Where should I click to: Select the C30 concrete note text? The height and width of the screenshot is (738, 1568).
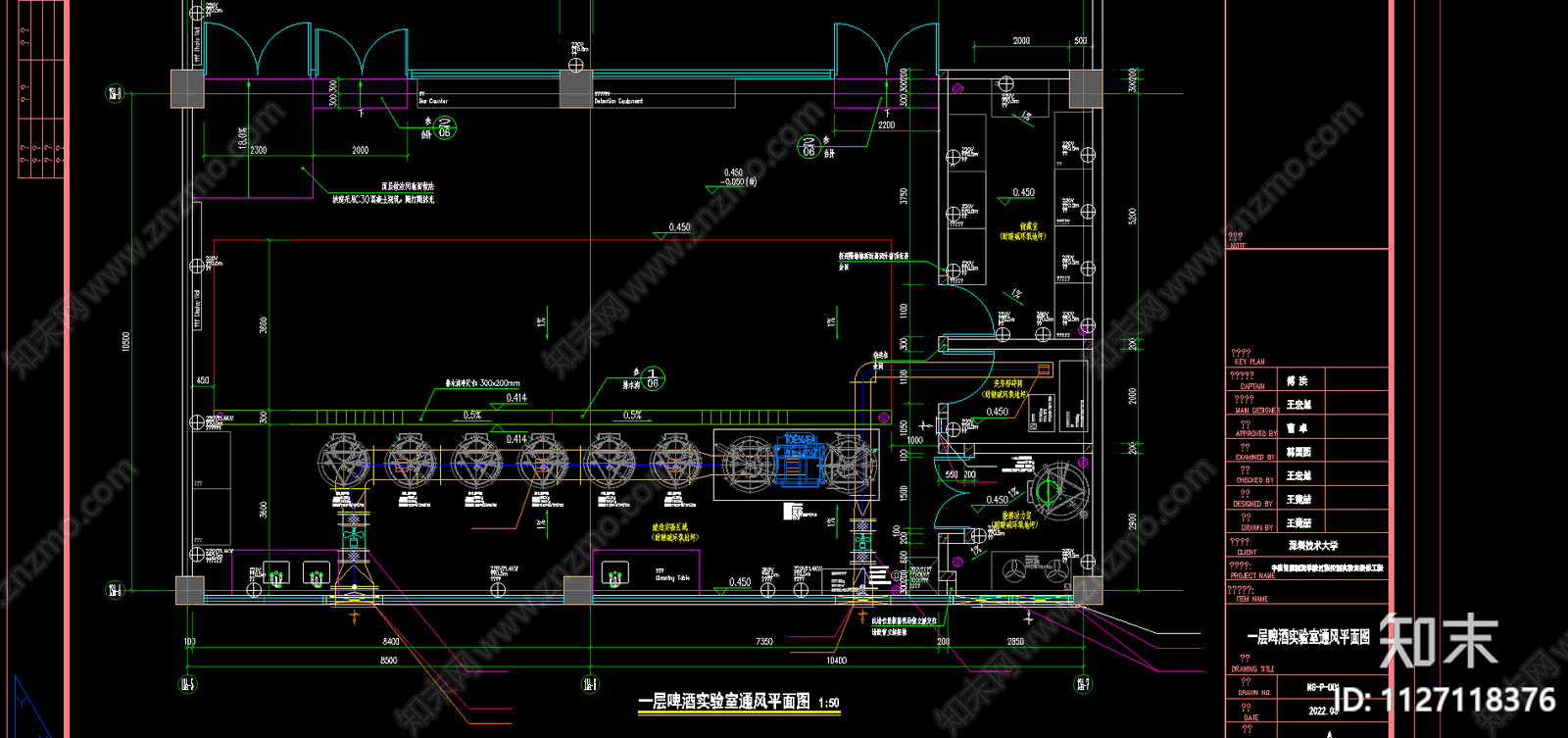coord(383,199)
